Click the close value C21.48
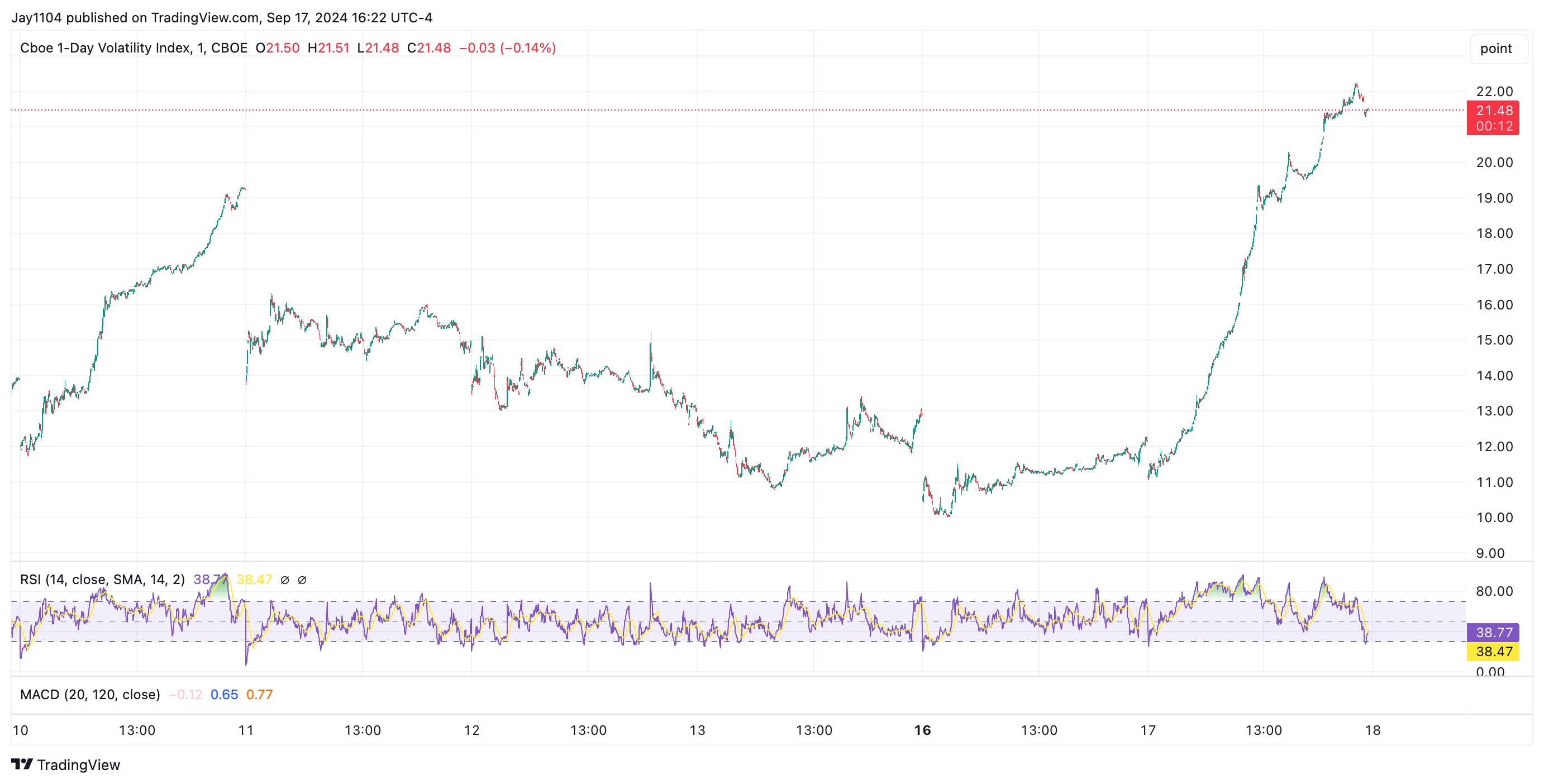This screenshot has height=784, width=1544. [x=429, y=48]
